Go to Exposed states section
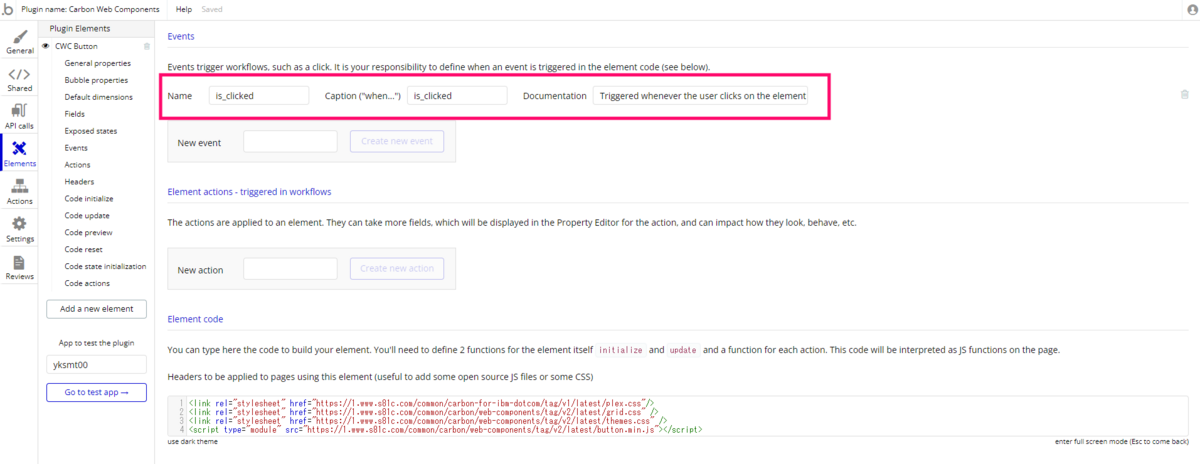 [x=90, y=131]
